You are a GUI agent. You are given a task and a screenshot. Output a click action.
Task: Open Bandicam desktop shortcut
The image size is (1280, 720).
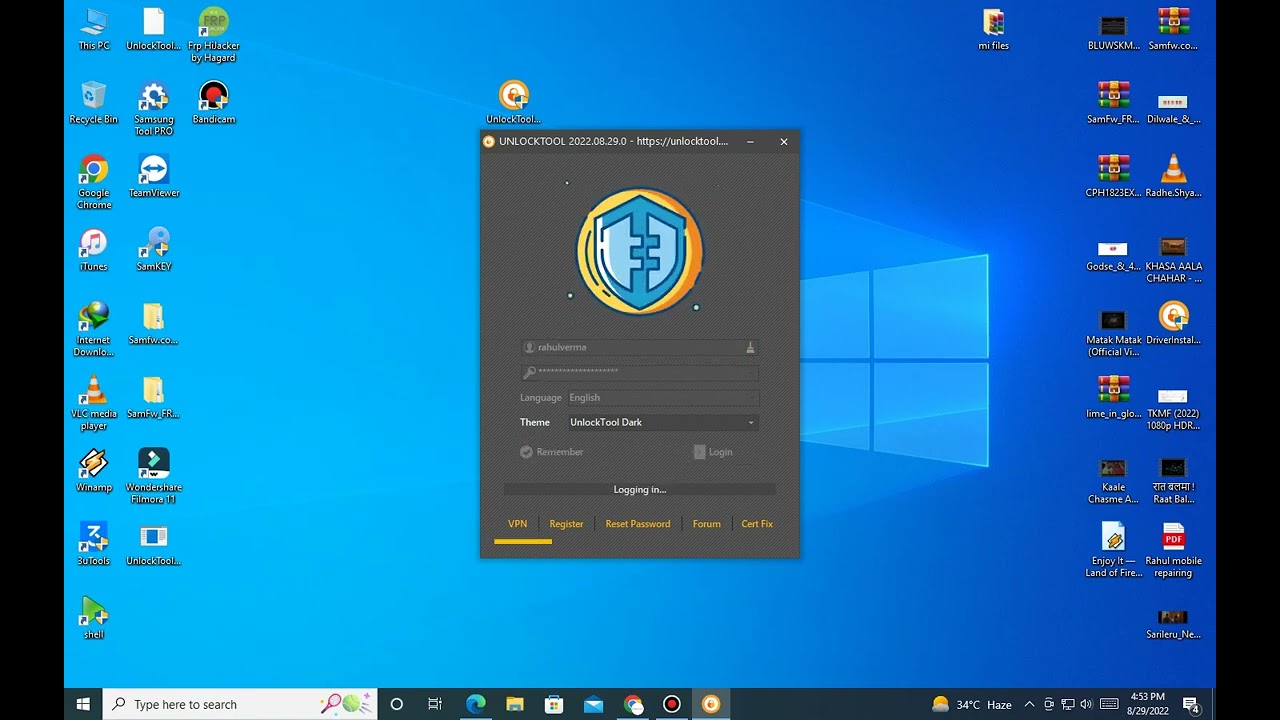pos(214,103)
